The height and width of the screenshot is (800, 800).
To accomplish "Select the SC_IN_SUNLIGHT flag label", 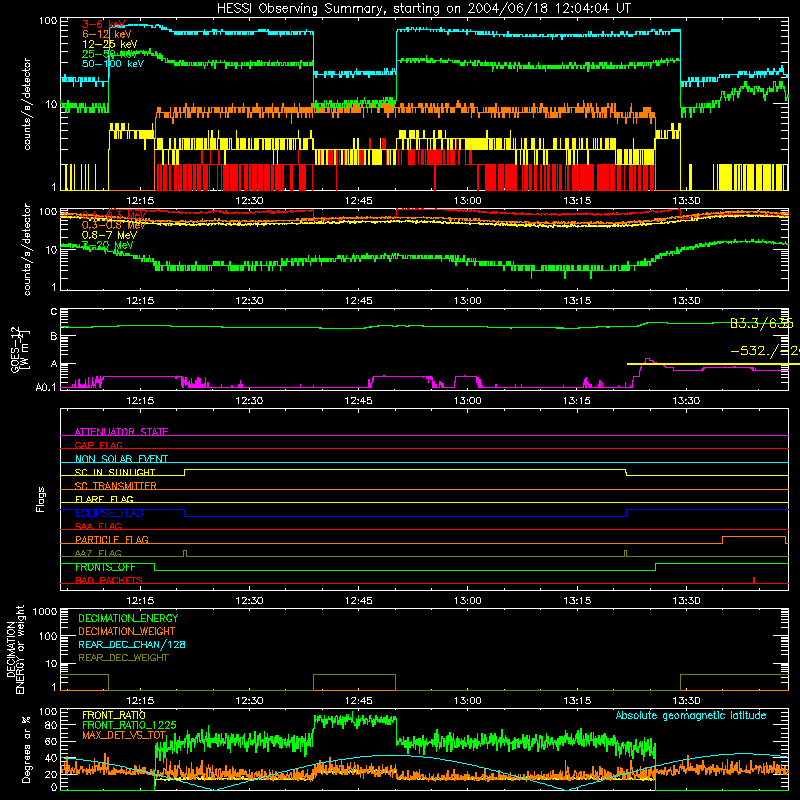I will [115, 472].
